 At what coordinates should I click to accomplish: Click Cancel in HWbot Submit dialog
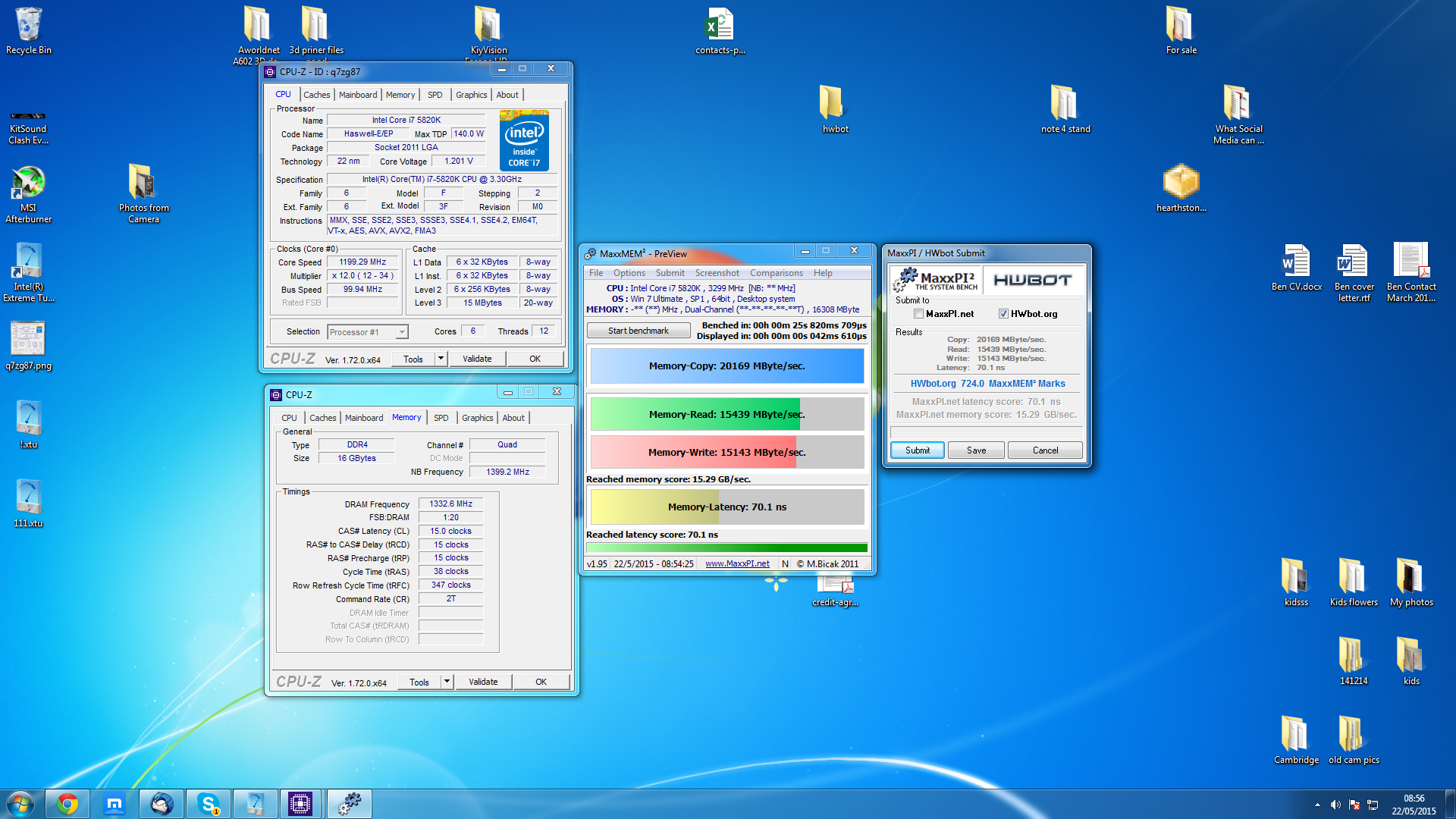pyautogui.click(x=1045, y=450)
